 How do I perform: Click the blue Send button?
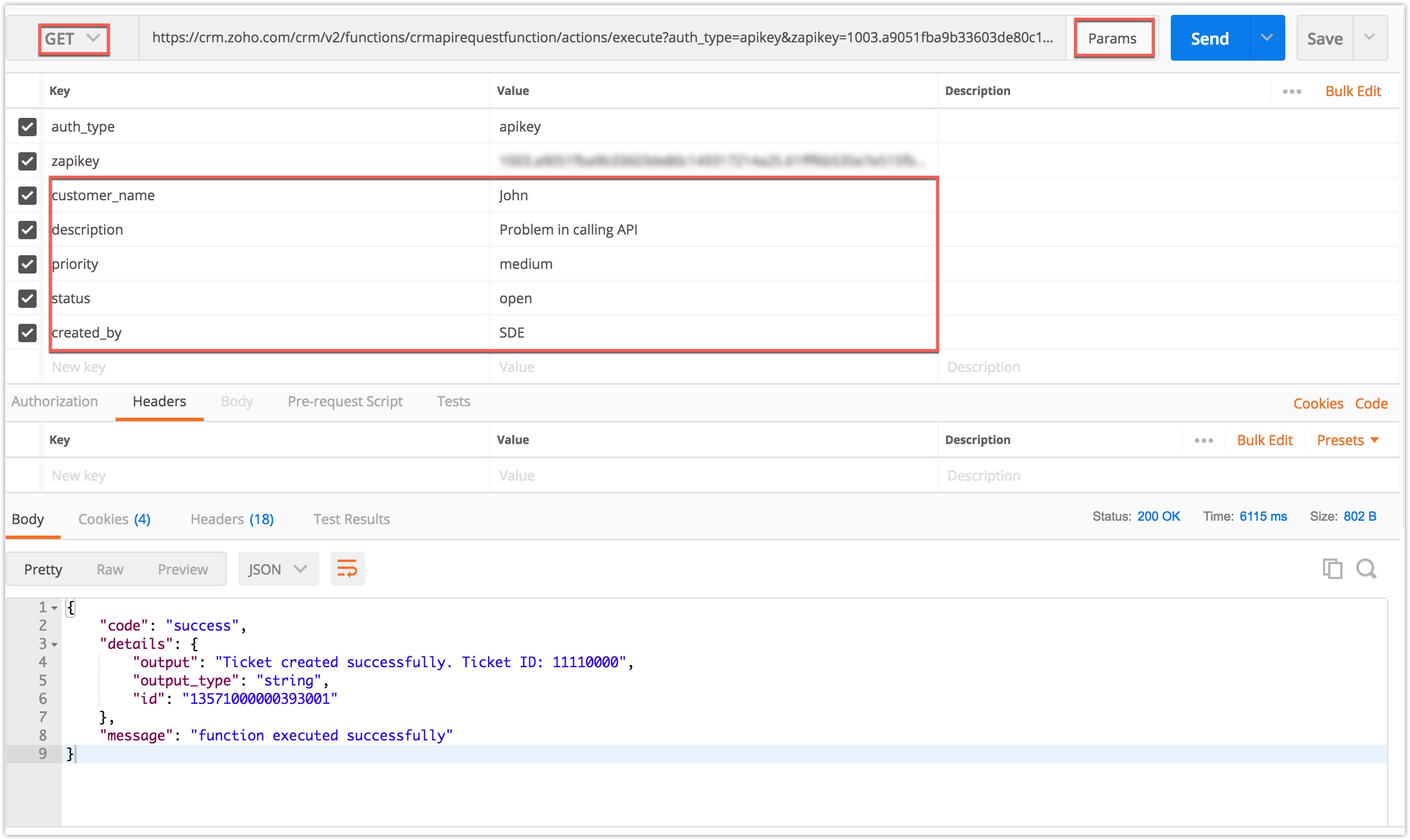[x=1210, y=38]
